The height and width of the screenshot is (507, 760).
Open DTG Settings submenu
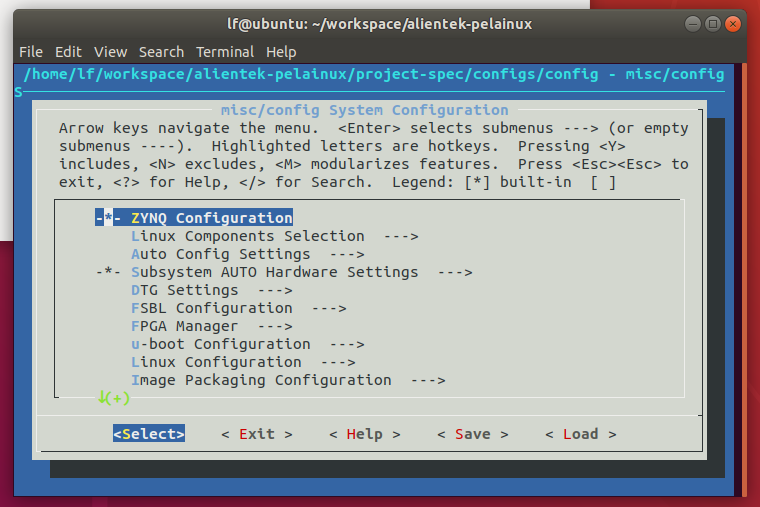[211, 290]
